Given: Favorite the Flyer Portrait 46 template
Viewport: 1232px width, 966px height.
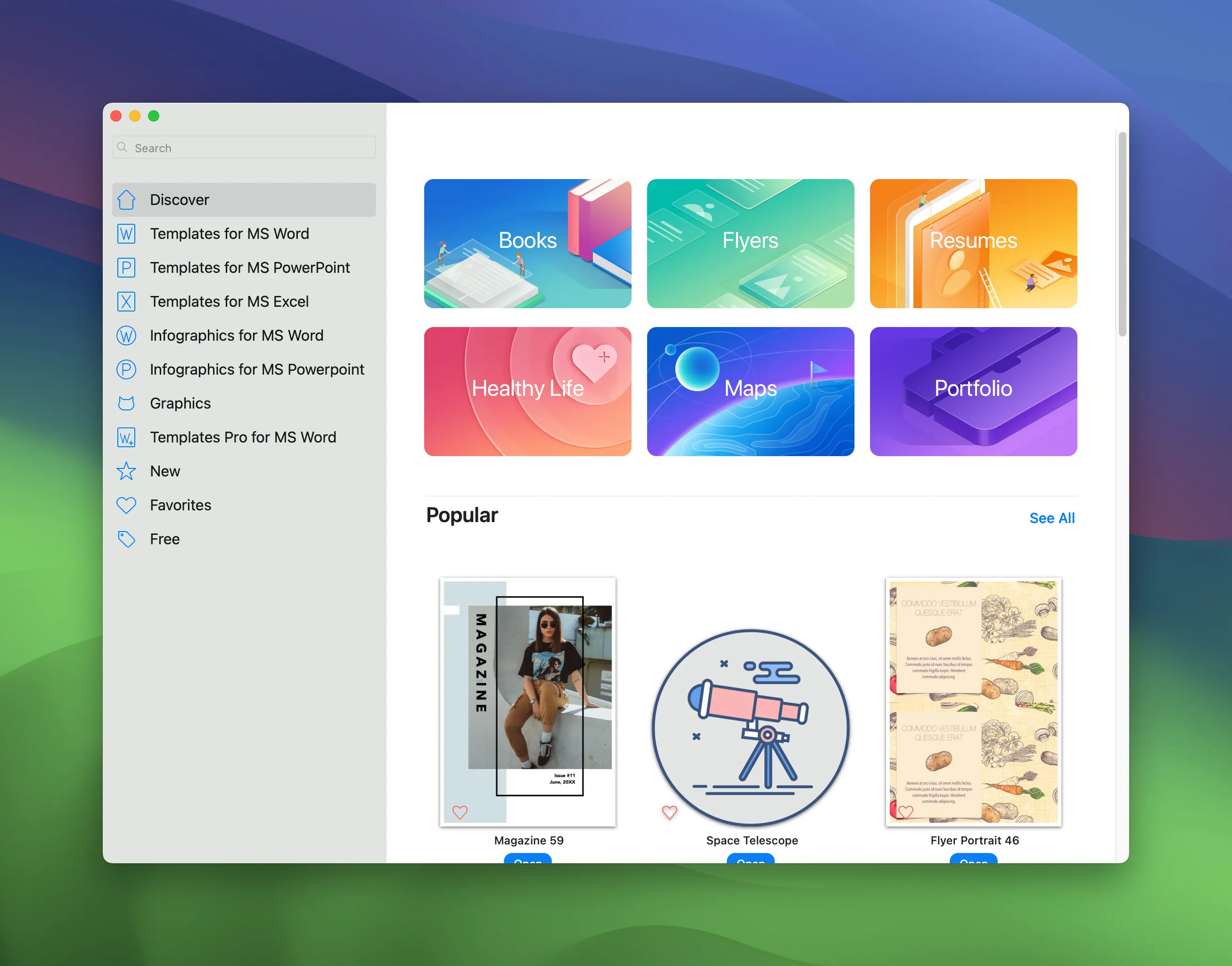Looking at the screenshot, I should 905,812.
